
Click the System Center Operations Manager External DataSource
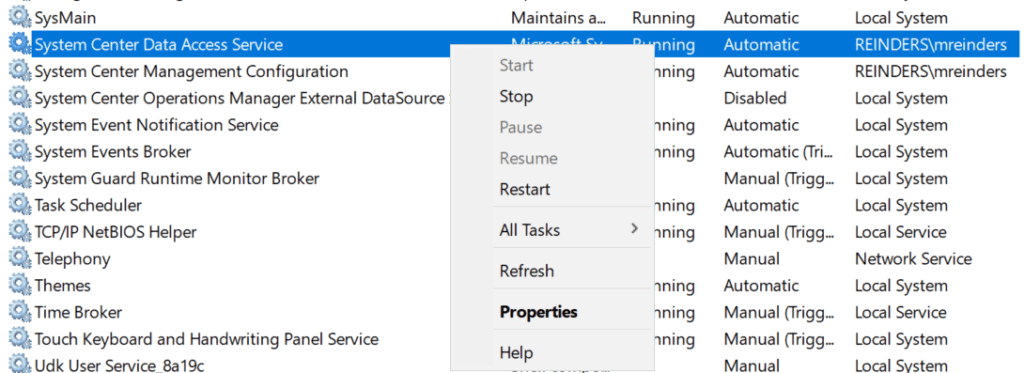click(x=240, y=98)
